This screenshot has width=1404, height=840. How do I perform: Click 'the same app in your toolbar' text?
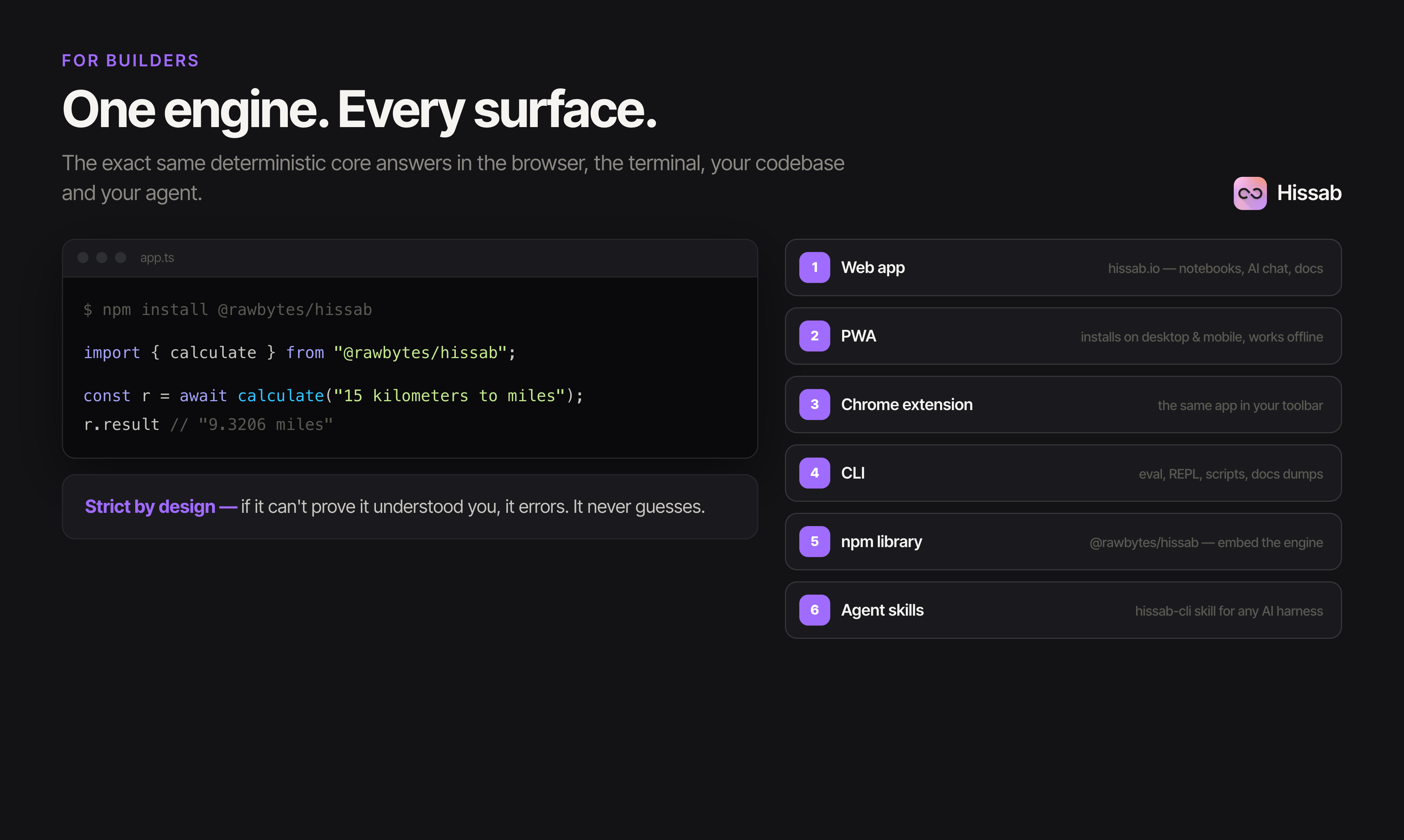tap(1240, 405)
